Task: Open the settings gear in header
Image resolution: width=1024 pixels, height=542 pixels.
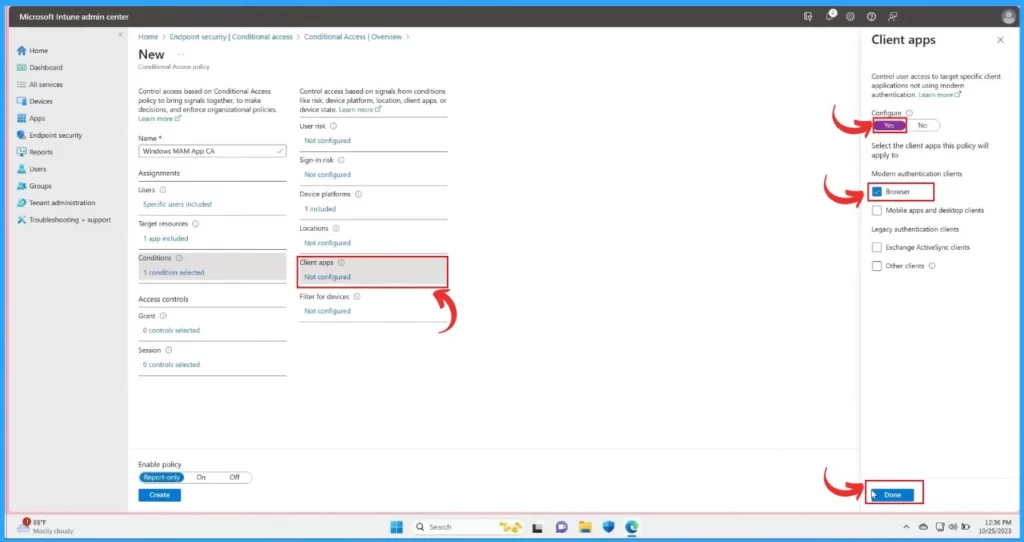Action: click(850, 16)
